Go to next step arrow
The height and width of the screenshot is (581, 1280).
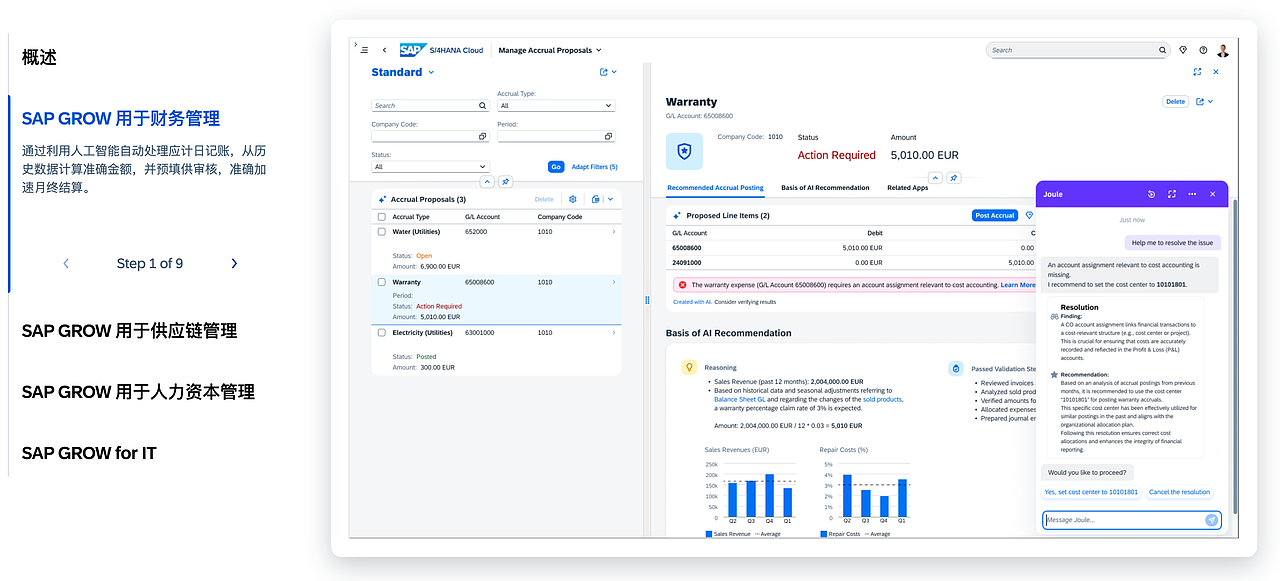pos(234,264)
